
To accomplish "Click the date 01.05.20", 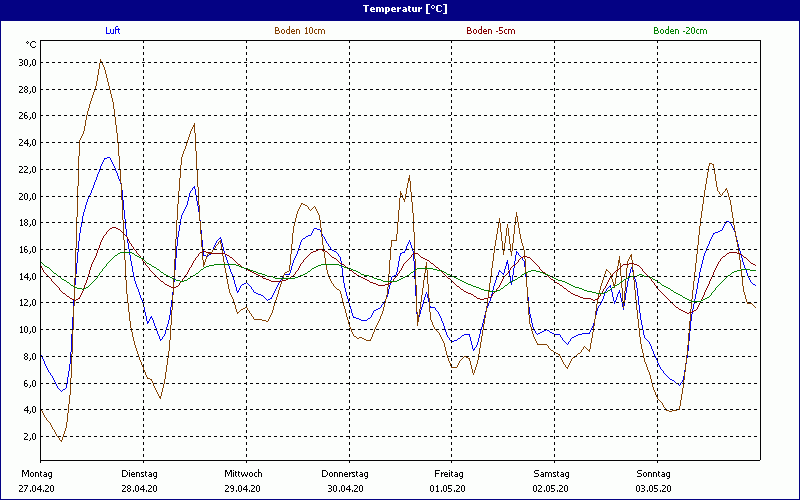I will coord(447,489).
